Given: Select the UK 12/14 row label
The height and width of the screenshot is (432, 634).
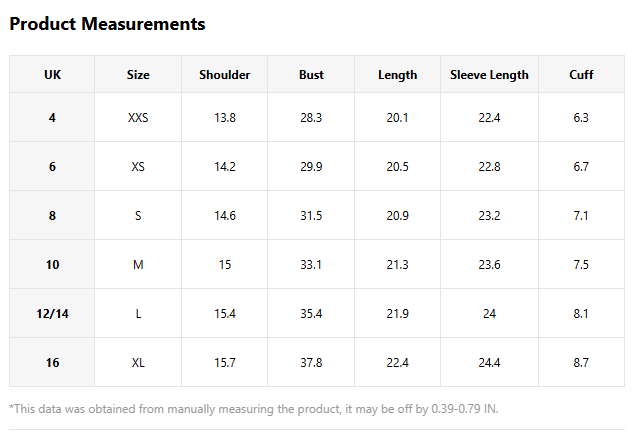Looking at the screenshot, I should (x=52, y=313).
